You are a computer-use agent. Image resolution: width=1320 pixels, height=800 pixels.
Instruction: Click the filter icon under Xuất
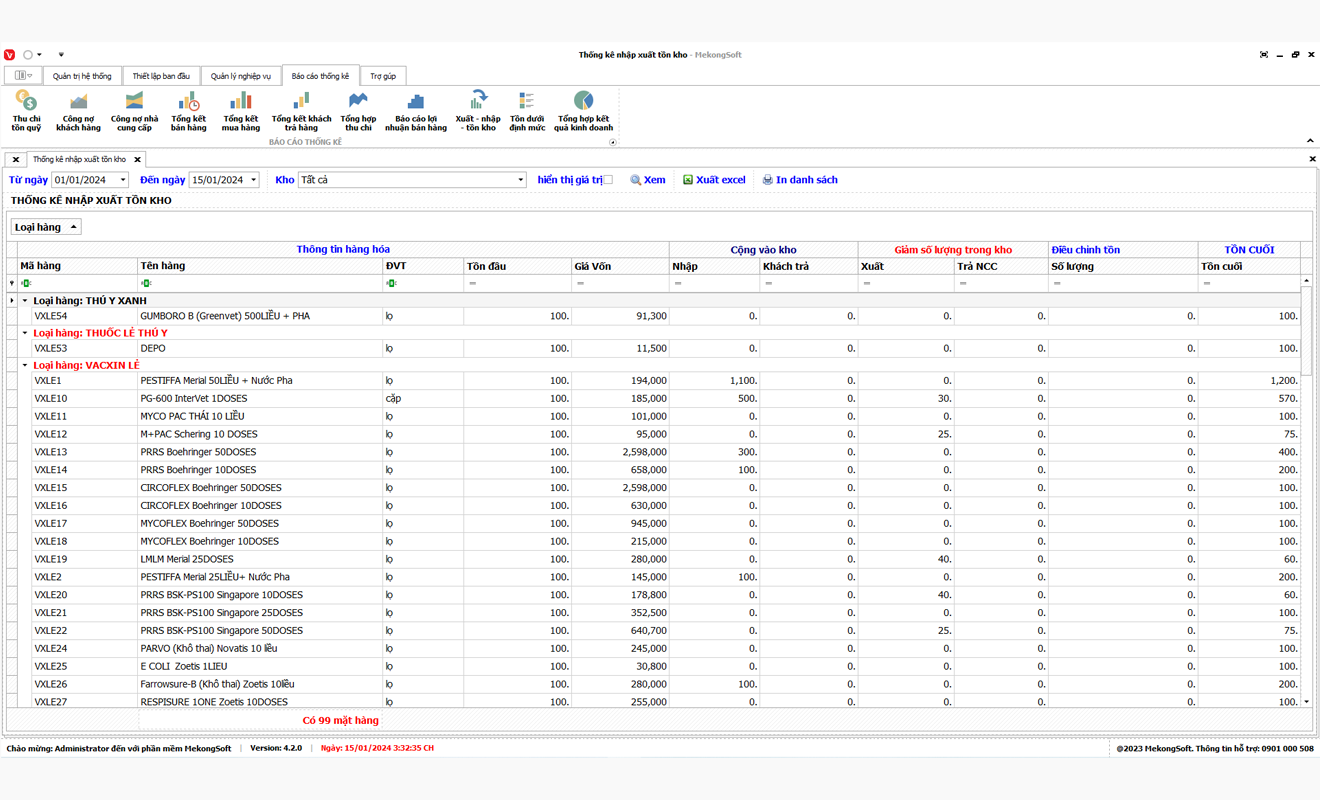point(866,284)
